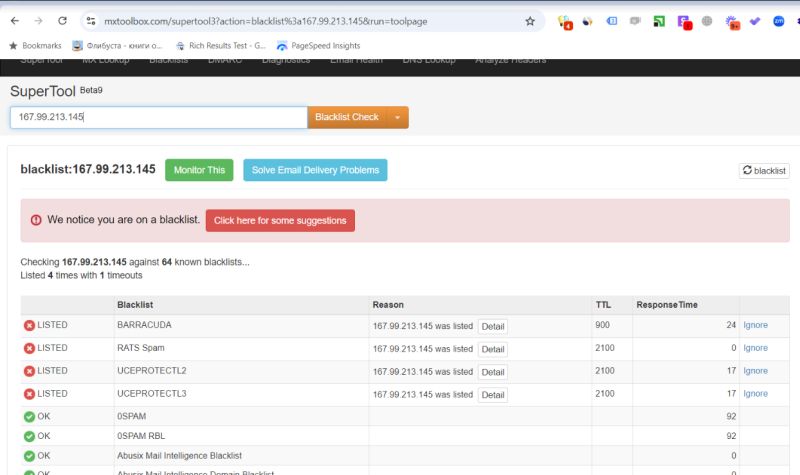Click the red LISTED icon for RATS Spam

29,348
